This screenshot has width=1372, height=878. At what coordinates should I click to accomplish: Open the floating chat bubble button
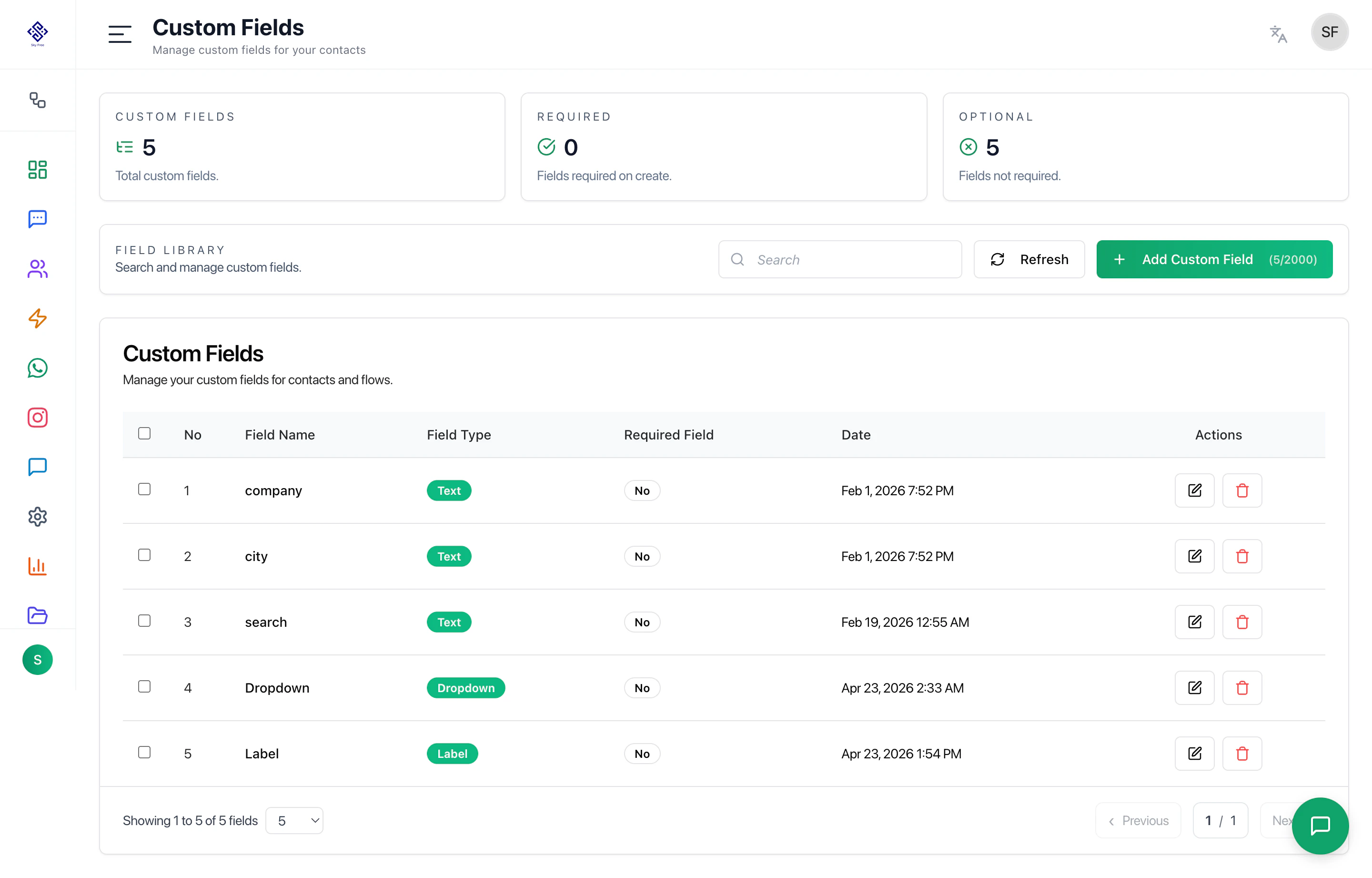pyautogui.click(x=1320, y=825)
